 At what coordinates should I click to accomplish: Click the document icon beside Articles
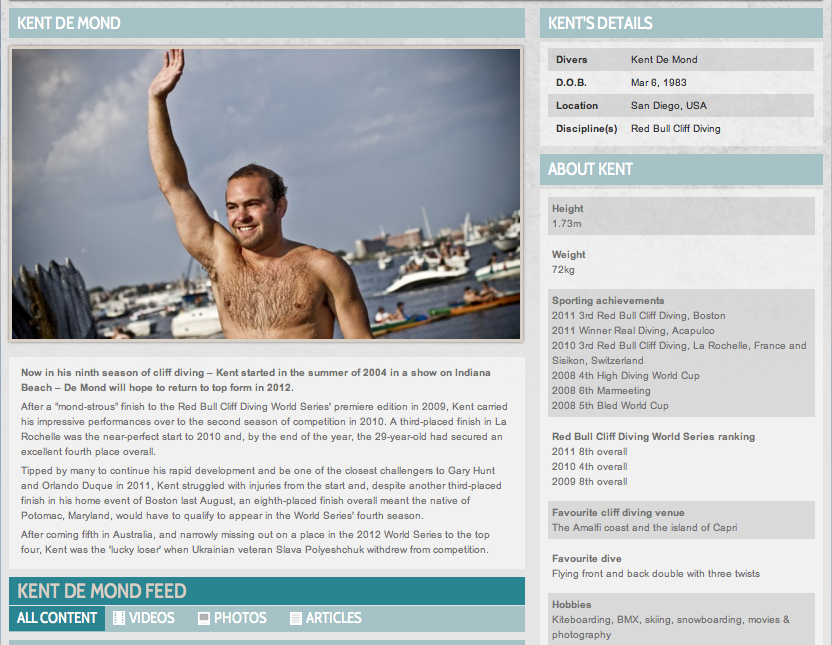[296, 618]
